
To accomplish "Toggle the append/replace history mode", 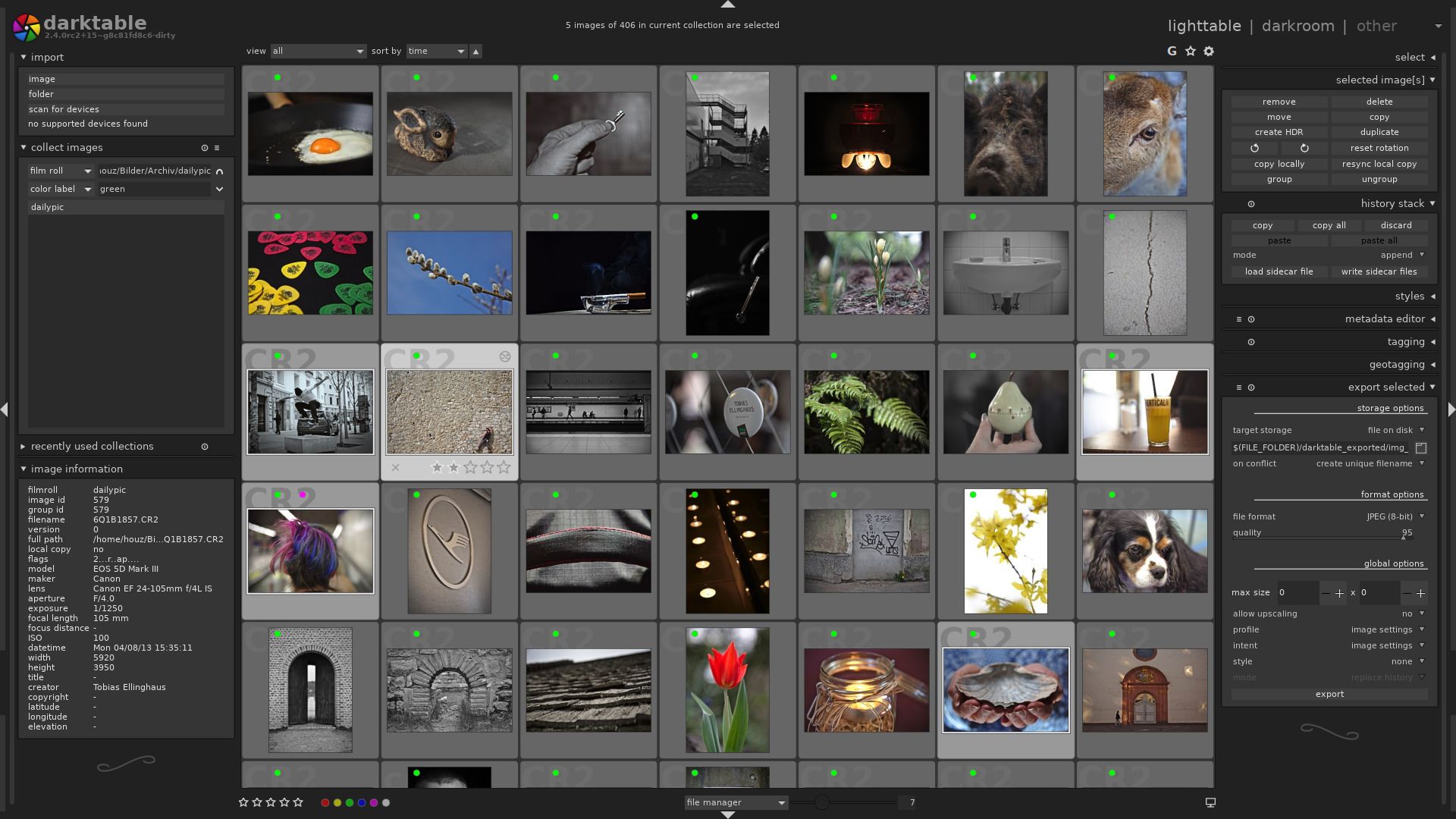I will (x=1400, y=255).
